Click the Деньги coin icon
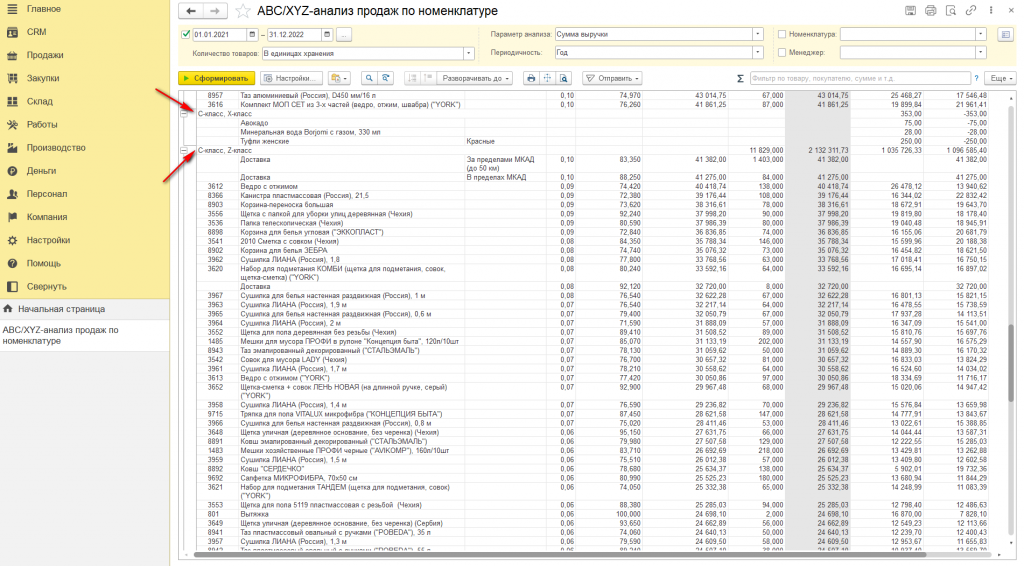Image resolution: width=1024 pixels, height=566 pixels. point(12,171)
